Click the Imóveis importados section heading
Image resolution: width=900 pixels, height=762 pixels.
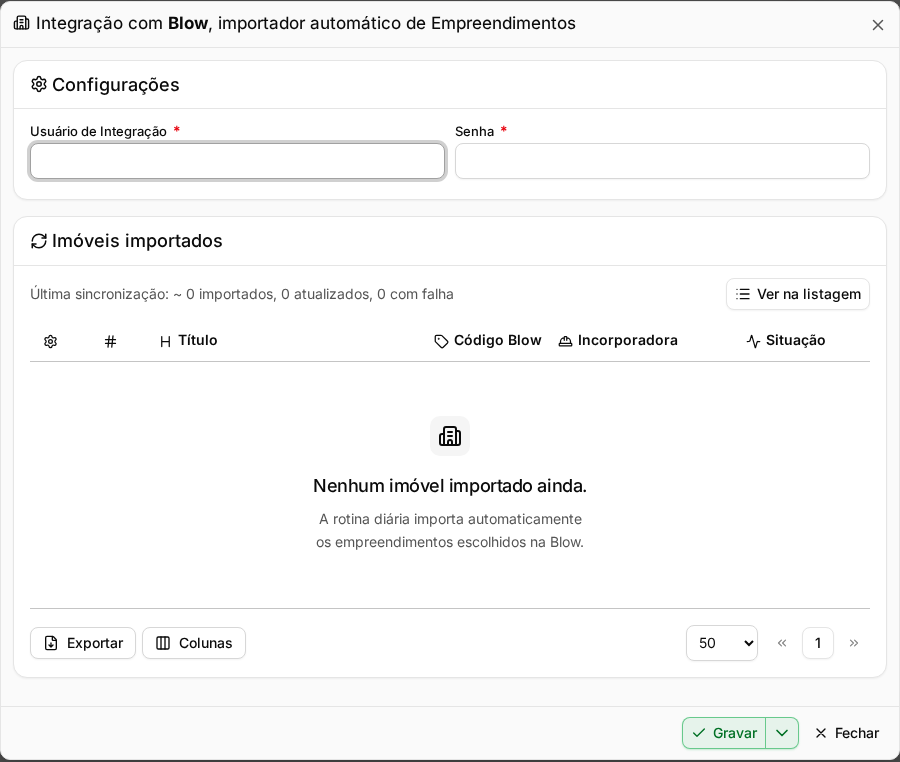(x=137, y=241)
